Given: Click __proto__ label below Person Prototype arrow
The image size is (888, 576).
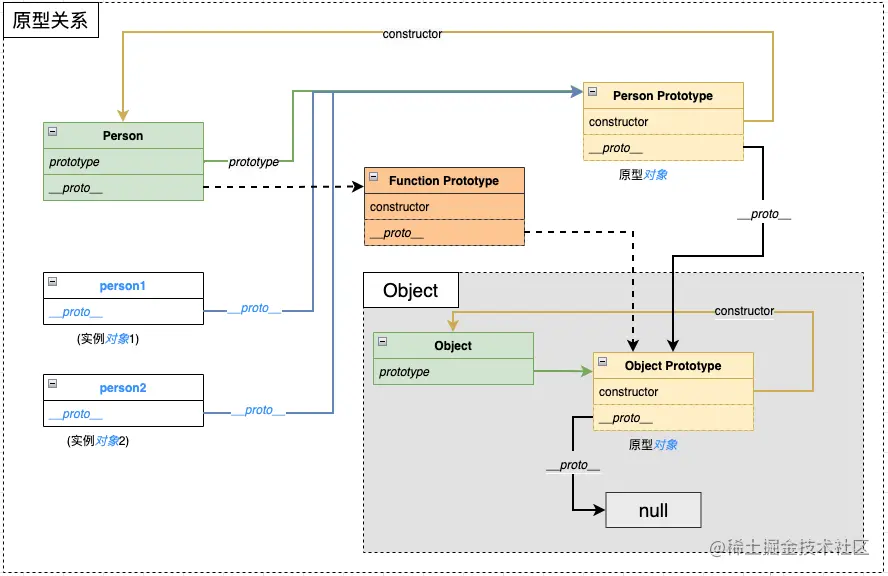Looking at the screenshot, I should click(x=765, y=214).
